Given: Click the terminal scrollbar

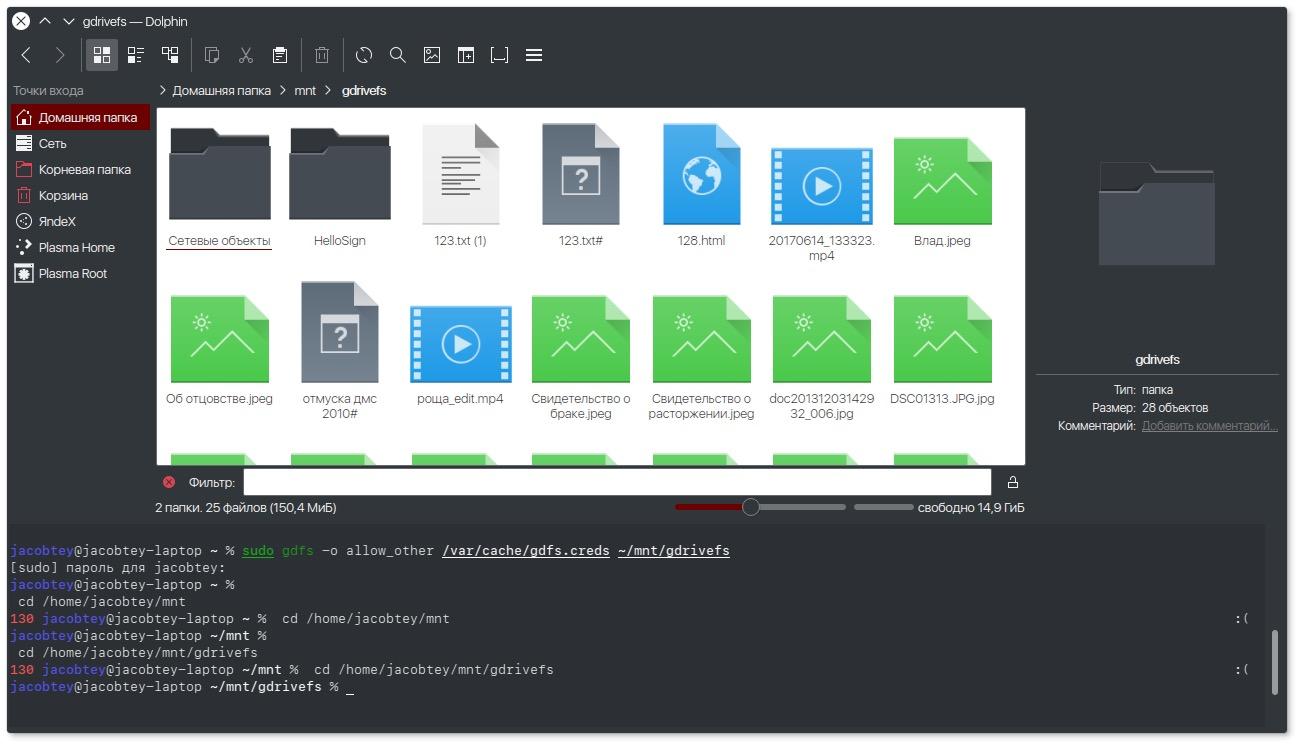Looking at the screenshot, I should click(1275, 661).
